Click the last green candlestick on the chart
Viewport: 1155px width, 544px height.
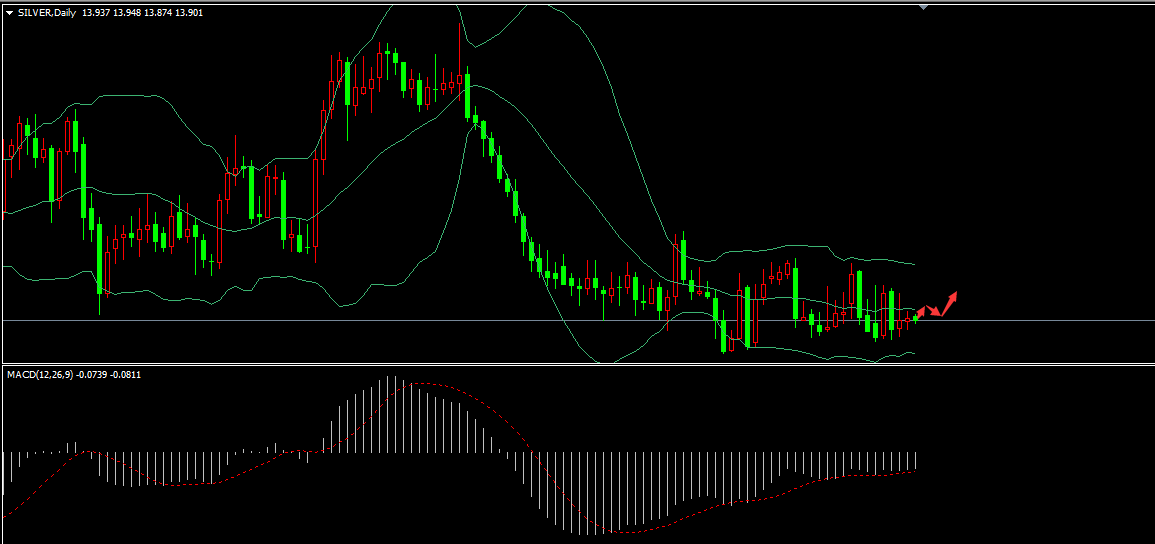[x=916, y=318]
